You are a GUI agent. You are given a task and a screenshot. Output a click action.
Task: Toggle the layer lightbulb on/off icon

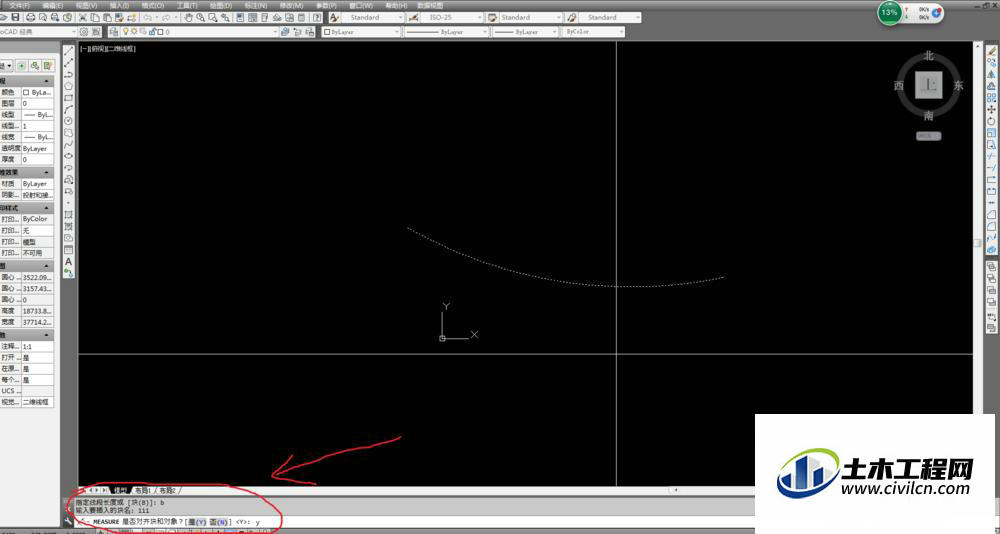[x=126, y=31]
